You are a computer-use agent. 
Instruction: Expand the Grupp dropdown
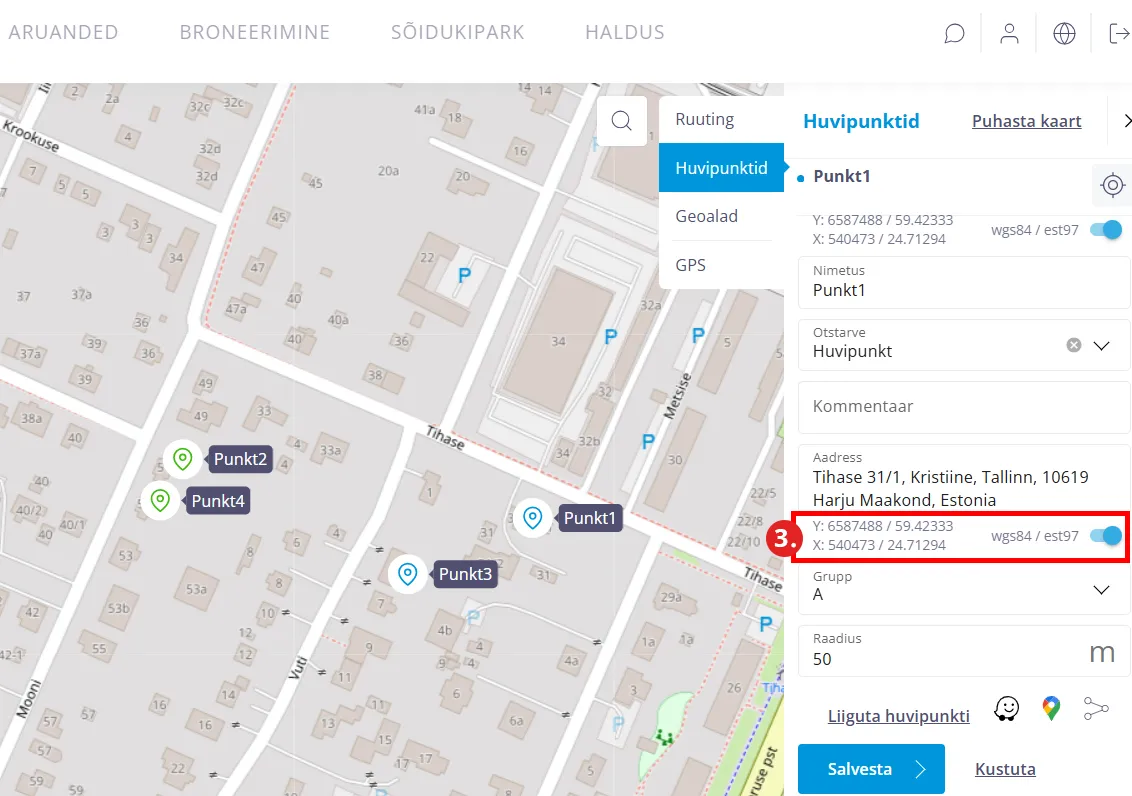1102,590
